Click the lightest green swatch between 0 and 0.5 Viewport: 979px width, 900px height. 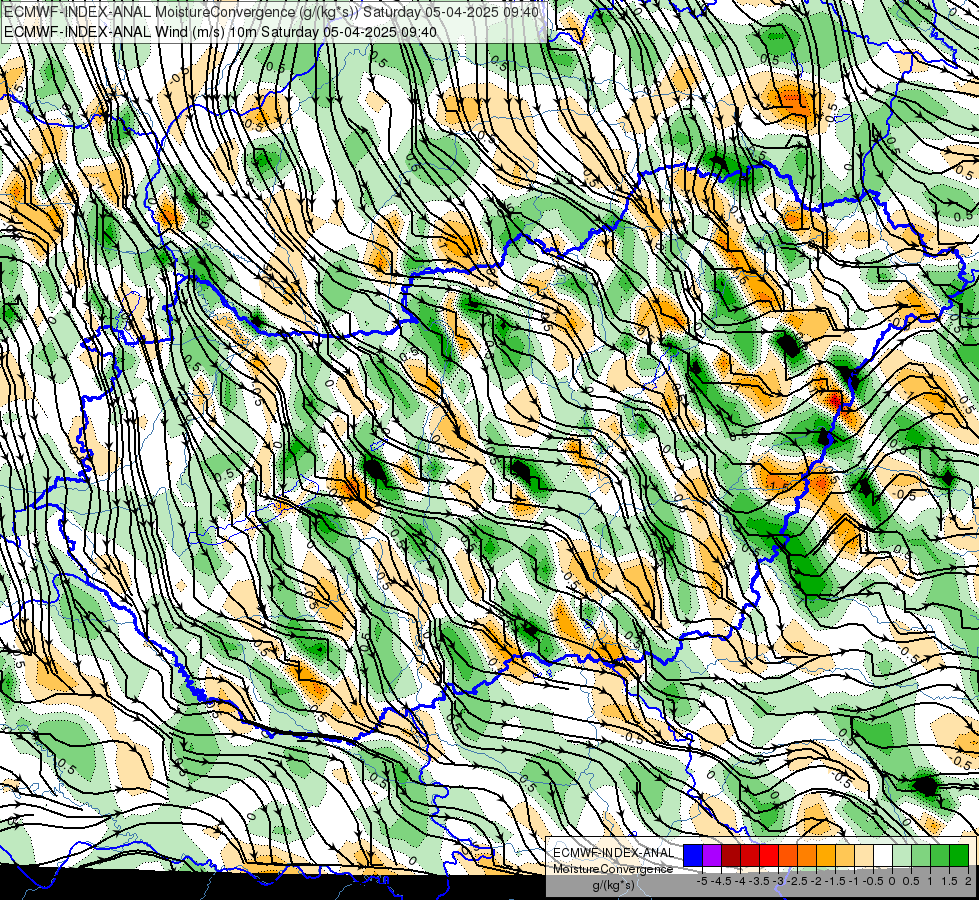click(902, 855)
